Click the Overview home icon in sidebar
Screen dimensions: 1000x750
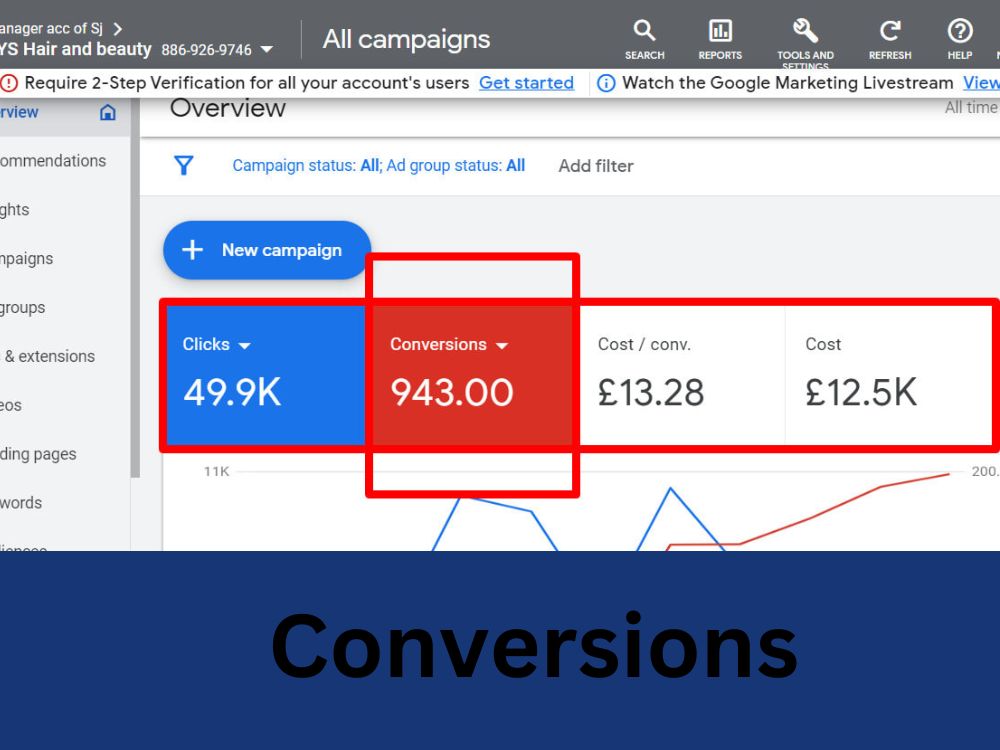108,112
